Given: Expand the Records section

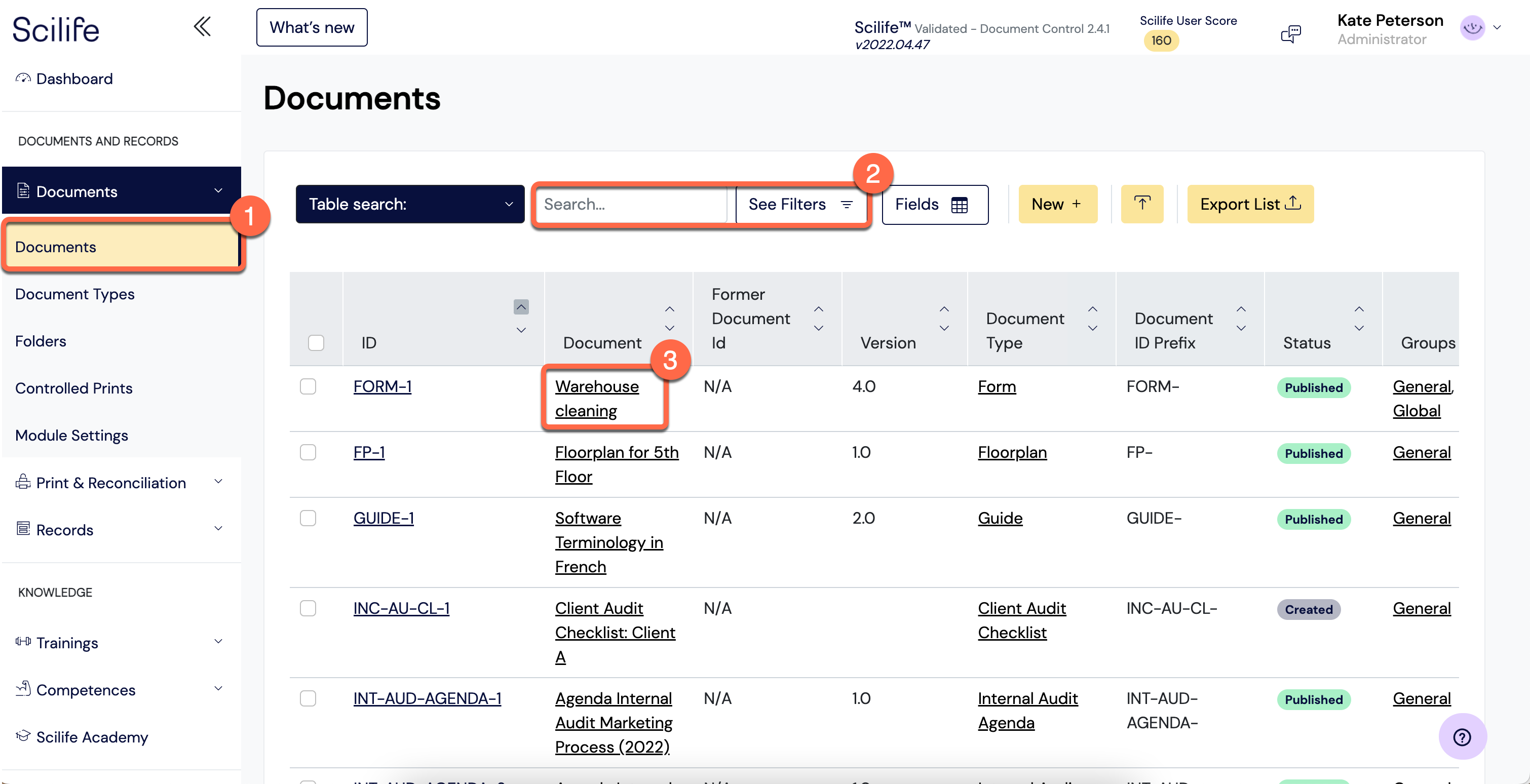Looking at the screenshot, I should coord(218,529).
